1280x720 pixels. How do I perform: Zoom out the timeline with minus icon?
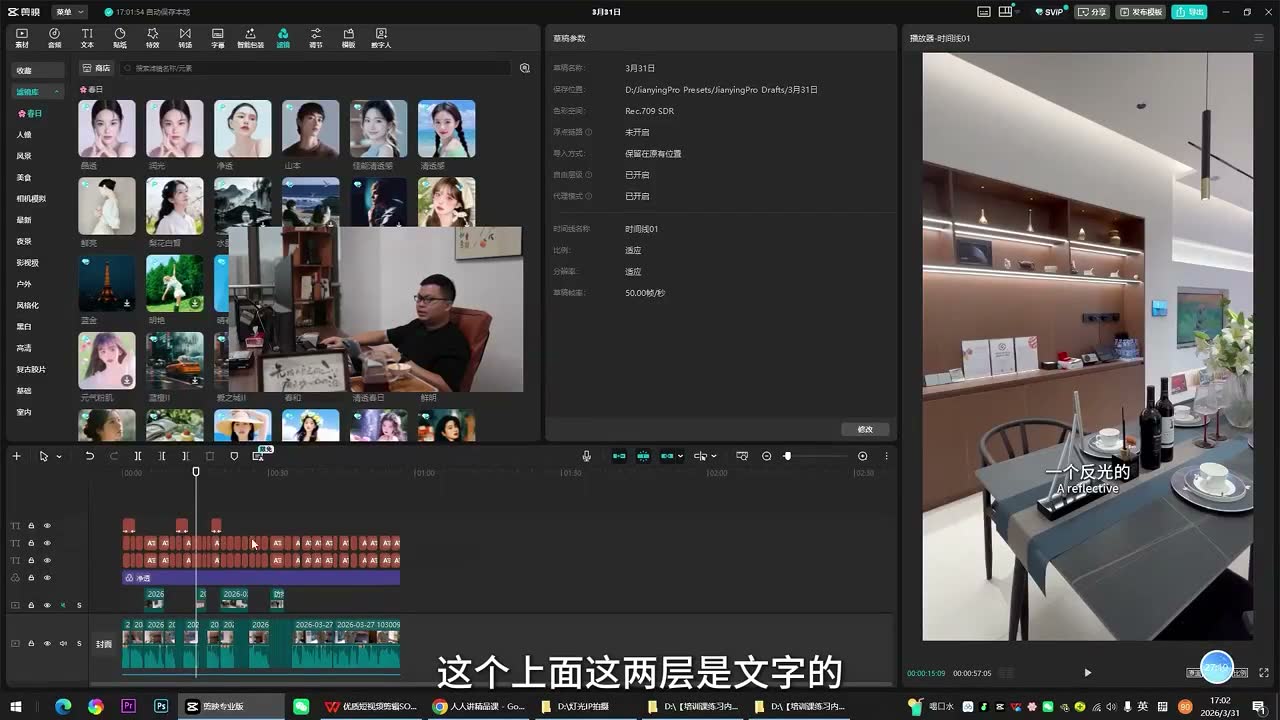(x=767, y=456)
